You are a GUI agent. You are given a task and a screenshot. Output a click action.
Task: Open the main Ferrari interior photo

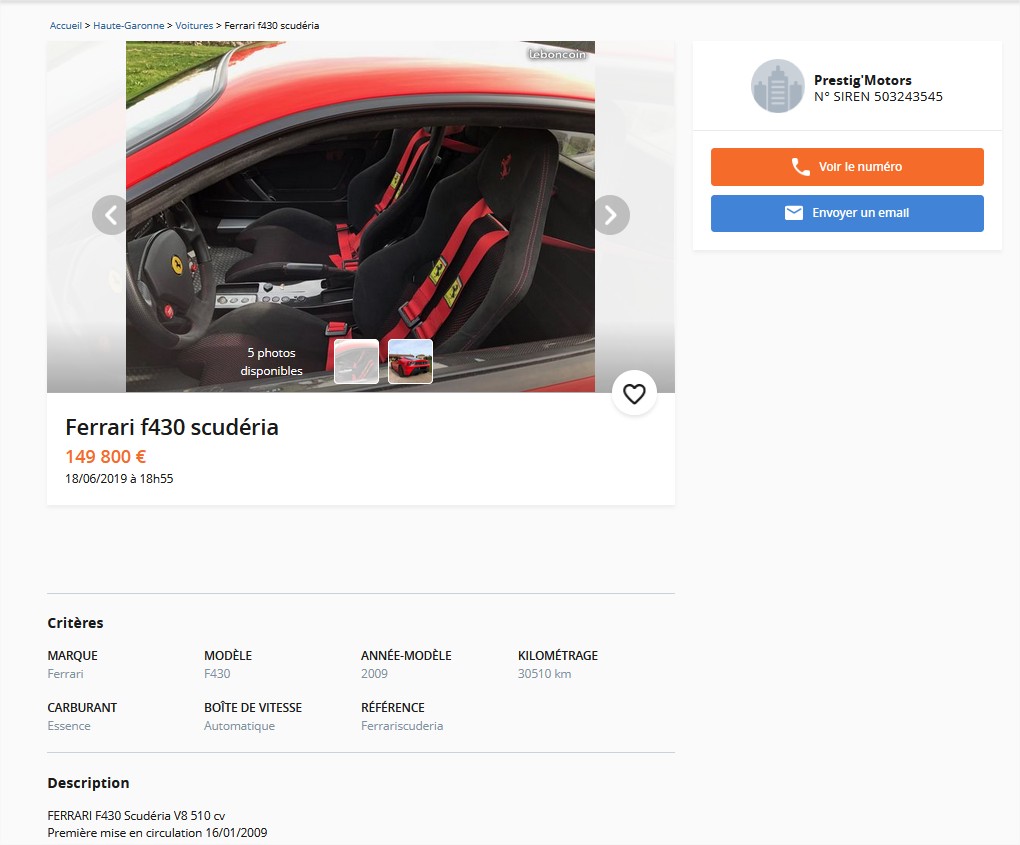point(360,217)
